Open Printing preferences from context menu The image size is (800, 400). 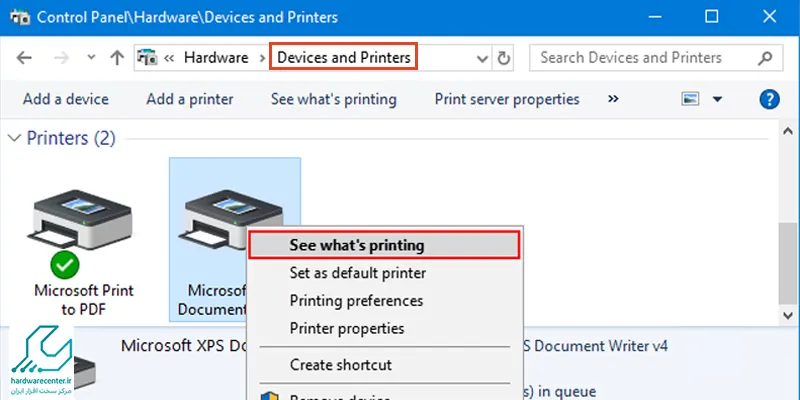[x=356, y=301]
